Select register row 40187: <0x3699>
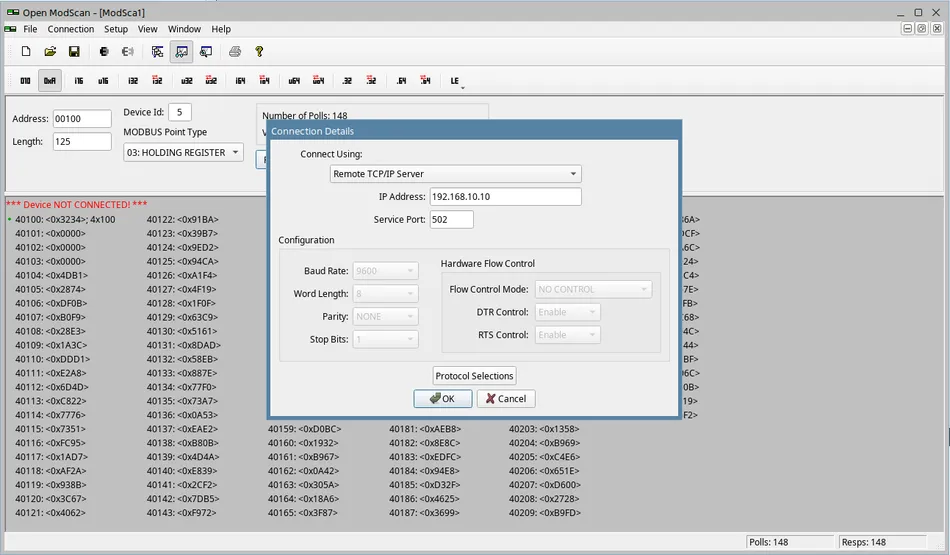Image resolution: width=950 pixels, height=555 pixels. [x=425, y=513]
